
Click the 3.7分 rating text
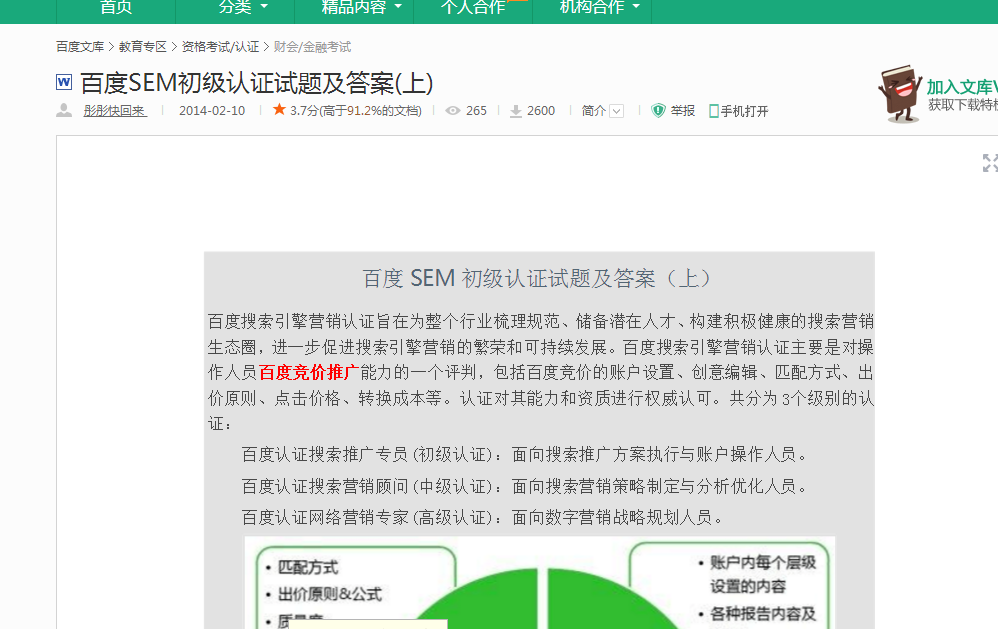(356, 111)
